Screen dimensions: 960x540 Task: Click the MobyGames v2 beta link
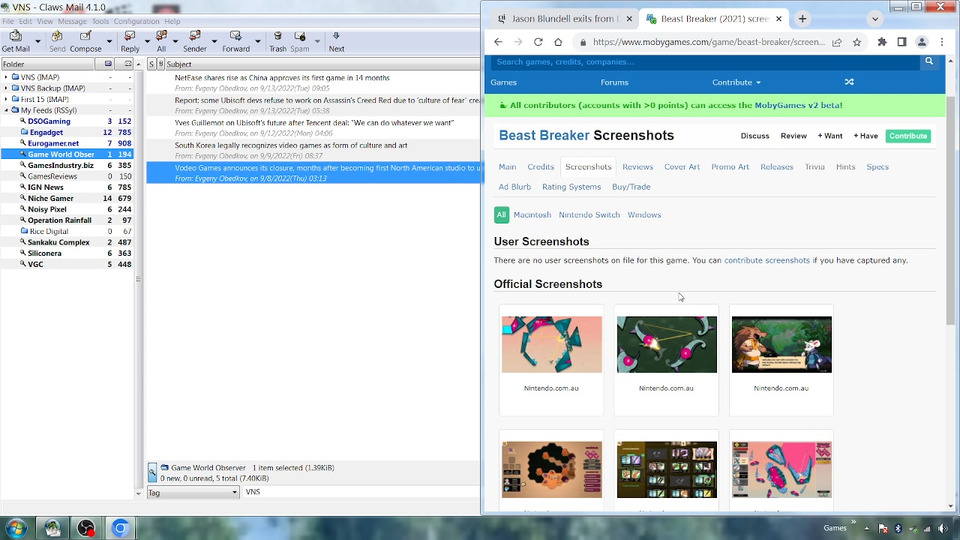pos(798,105)
